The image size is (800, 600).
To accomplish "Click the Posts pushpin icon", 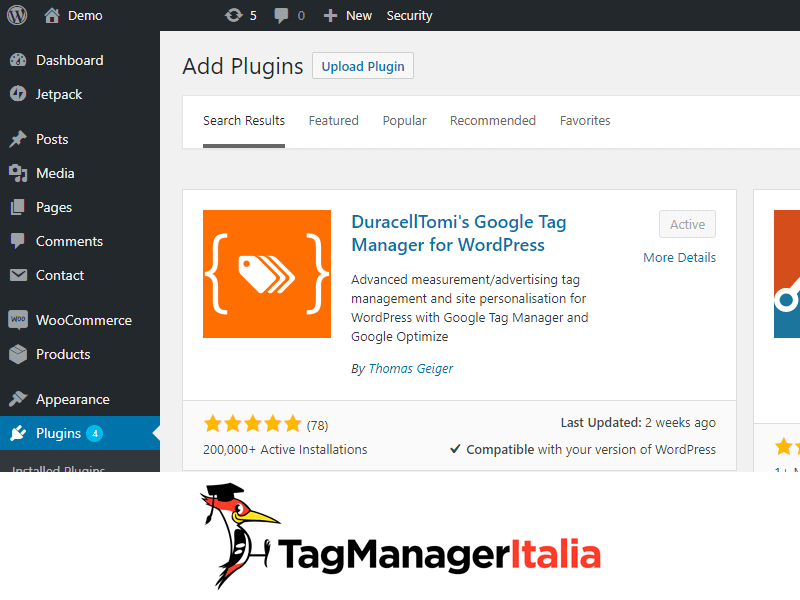I will point(18,139).
